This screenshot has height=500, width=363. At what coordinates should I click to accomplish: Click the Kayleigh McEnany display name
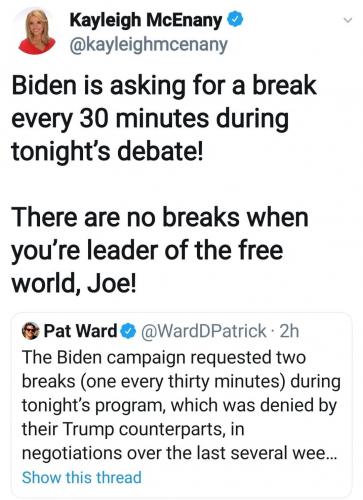point(146,20)
